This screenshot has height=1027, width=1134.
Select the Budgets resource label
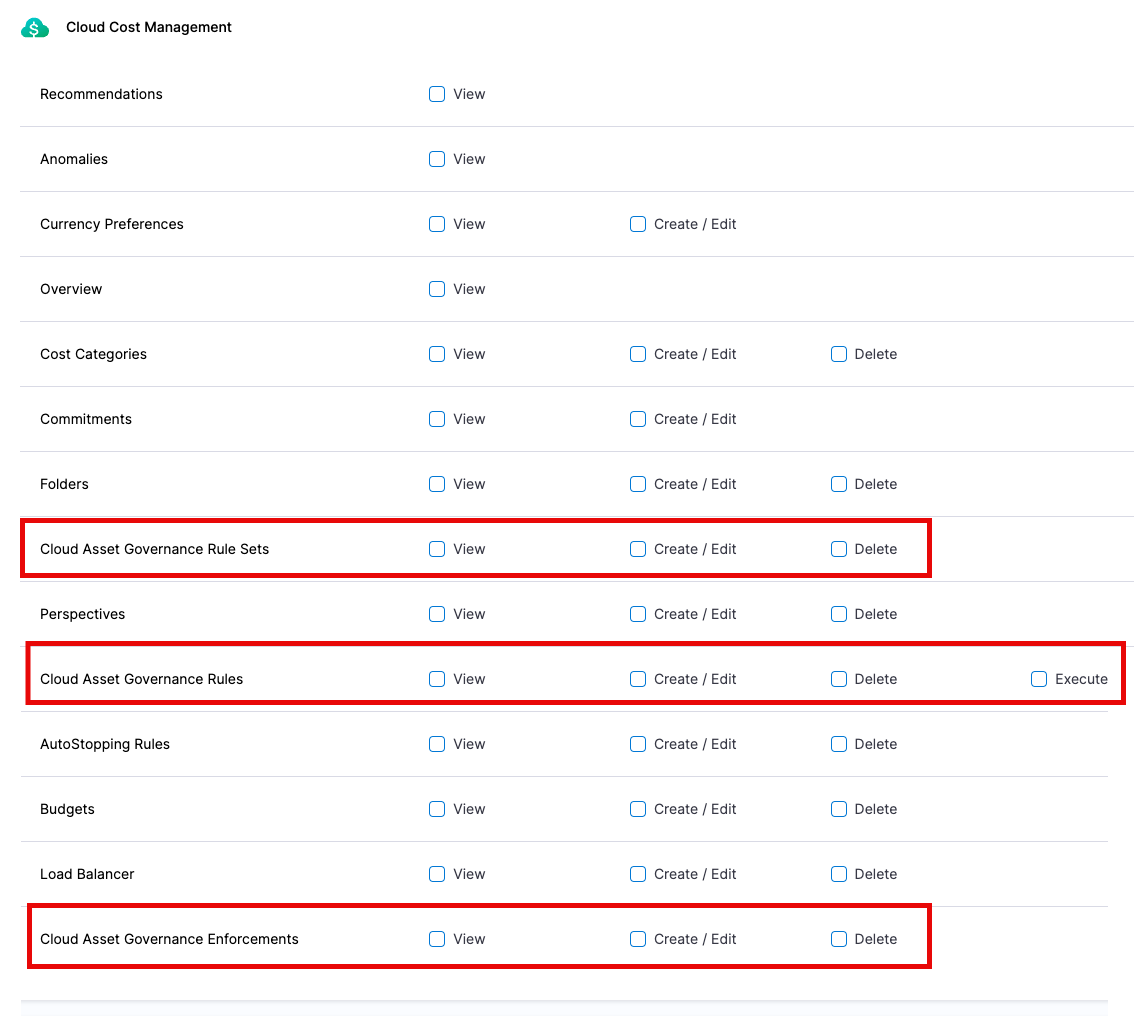click(x=67, y=809)
